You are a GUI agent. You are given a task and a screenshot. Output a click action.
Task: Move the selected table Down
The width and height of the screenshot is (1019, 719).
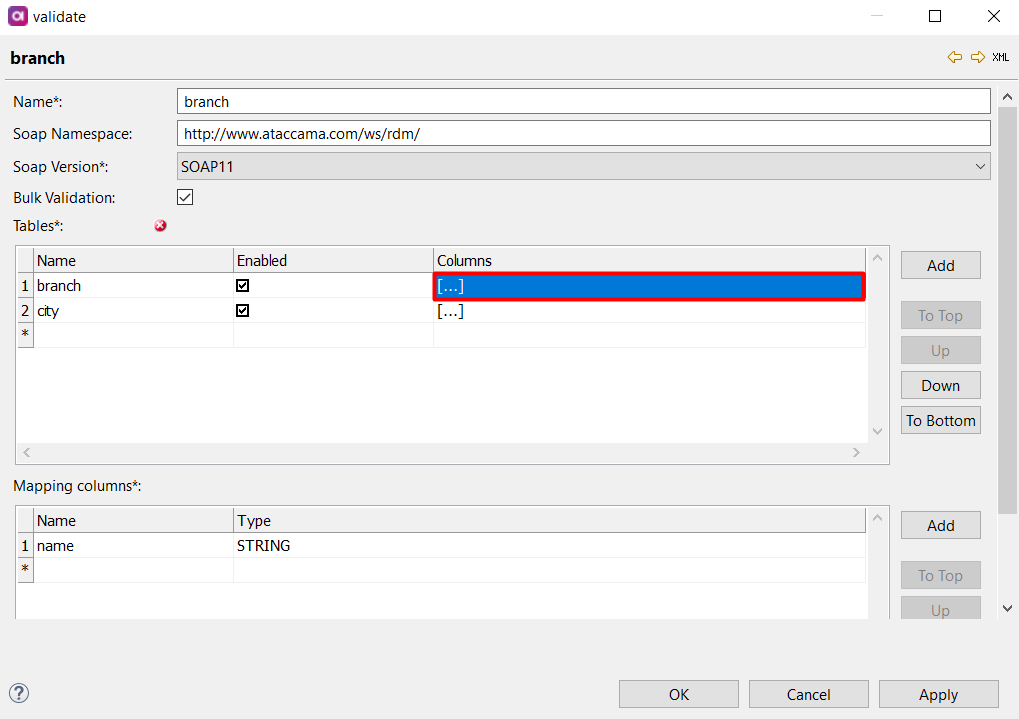pos(940,385)
